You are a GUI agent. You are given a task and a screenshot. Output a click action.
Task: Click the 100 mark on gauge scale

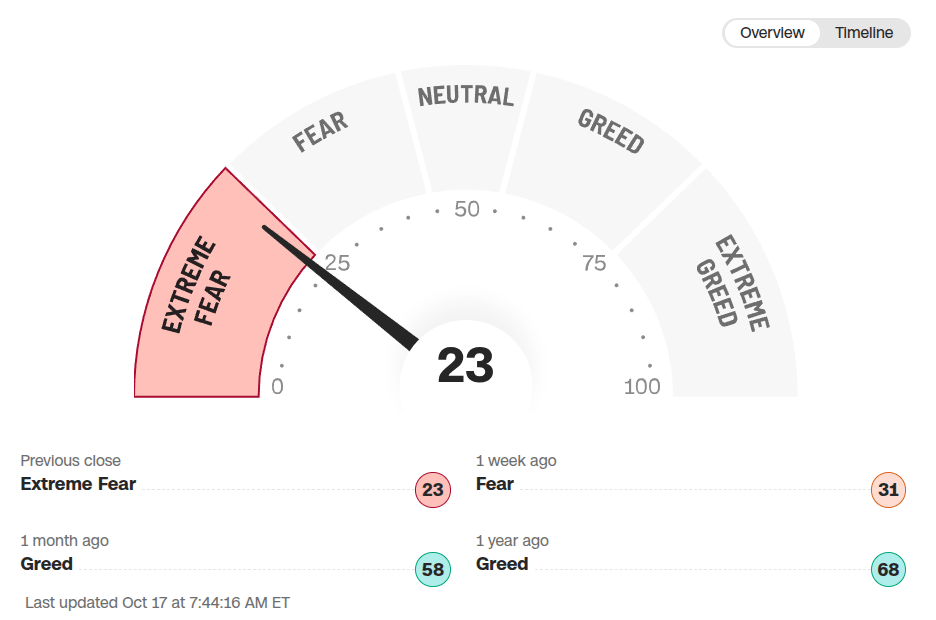click(x=642, y=387)
